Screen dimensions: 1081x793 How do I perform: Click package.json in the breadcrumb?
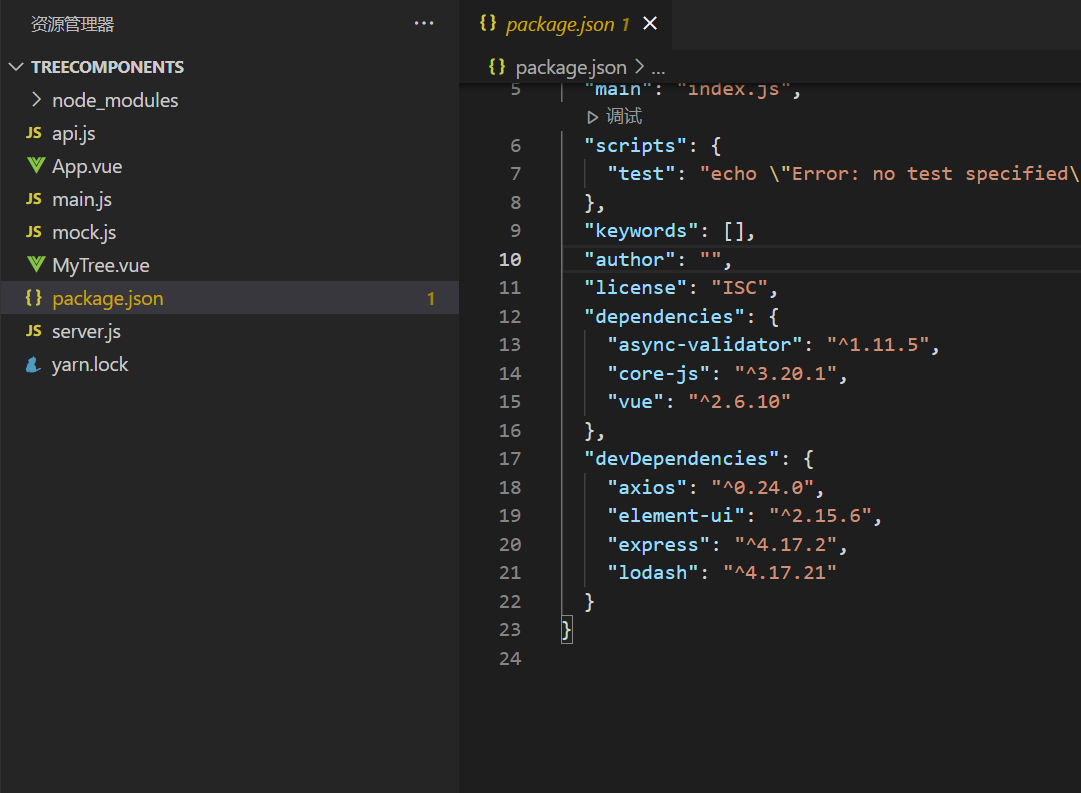(570, 67)
